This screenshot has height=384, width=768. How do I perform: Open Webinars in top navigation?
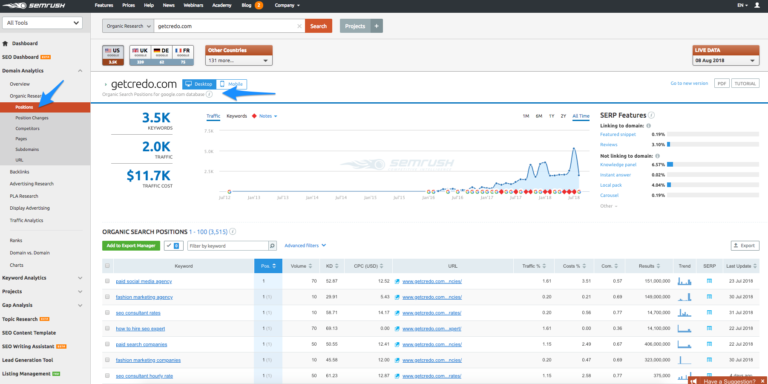(193, 5)
